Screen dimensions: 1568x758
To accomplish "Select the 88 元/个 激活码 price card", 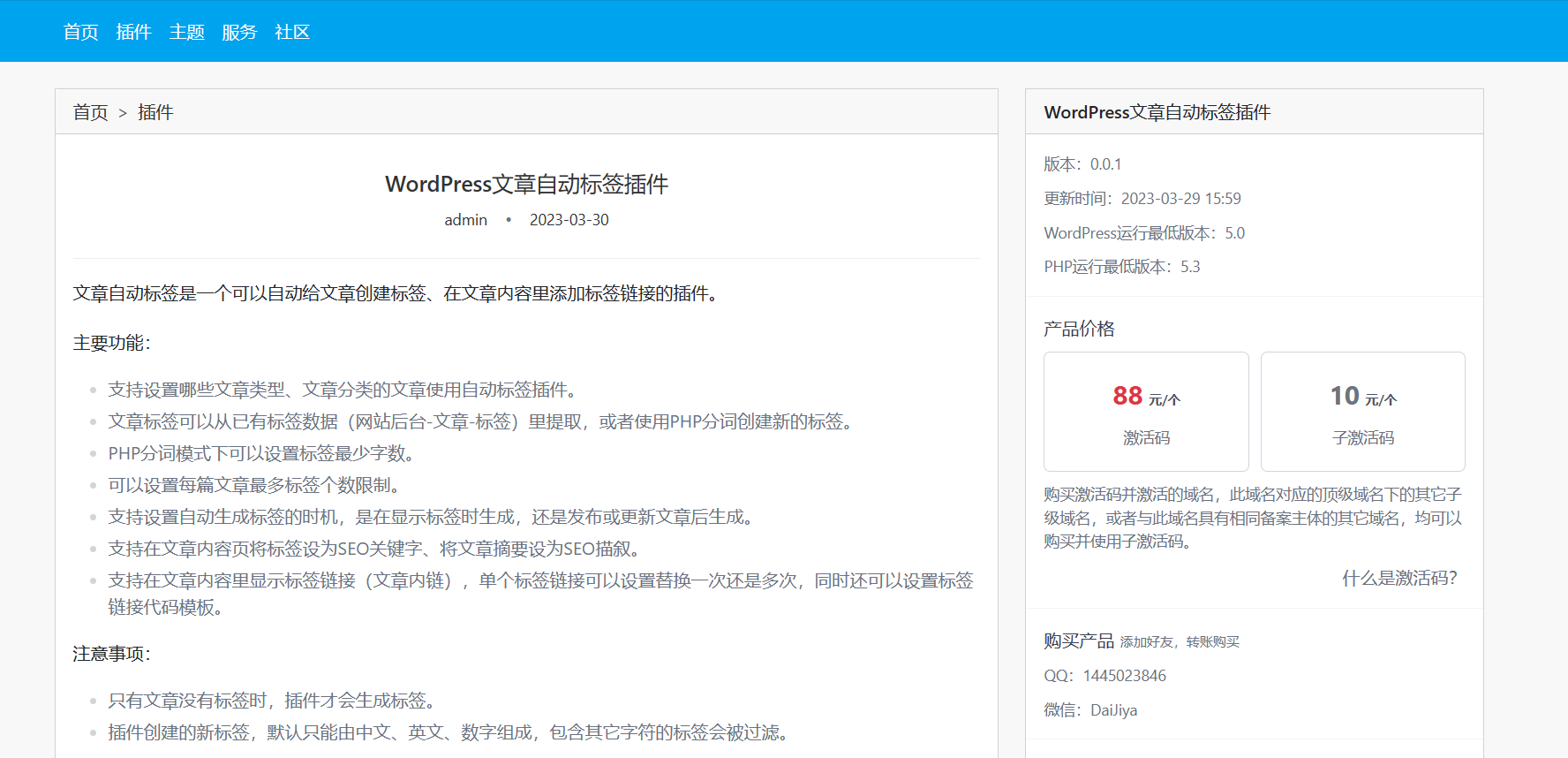I will click(x=1146, y=412).
